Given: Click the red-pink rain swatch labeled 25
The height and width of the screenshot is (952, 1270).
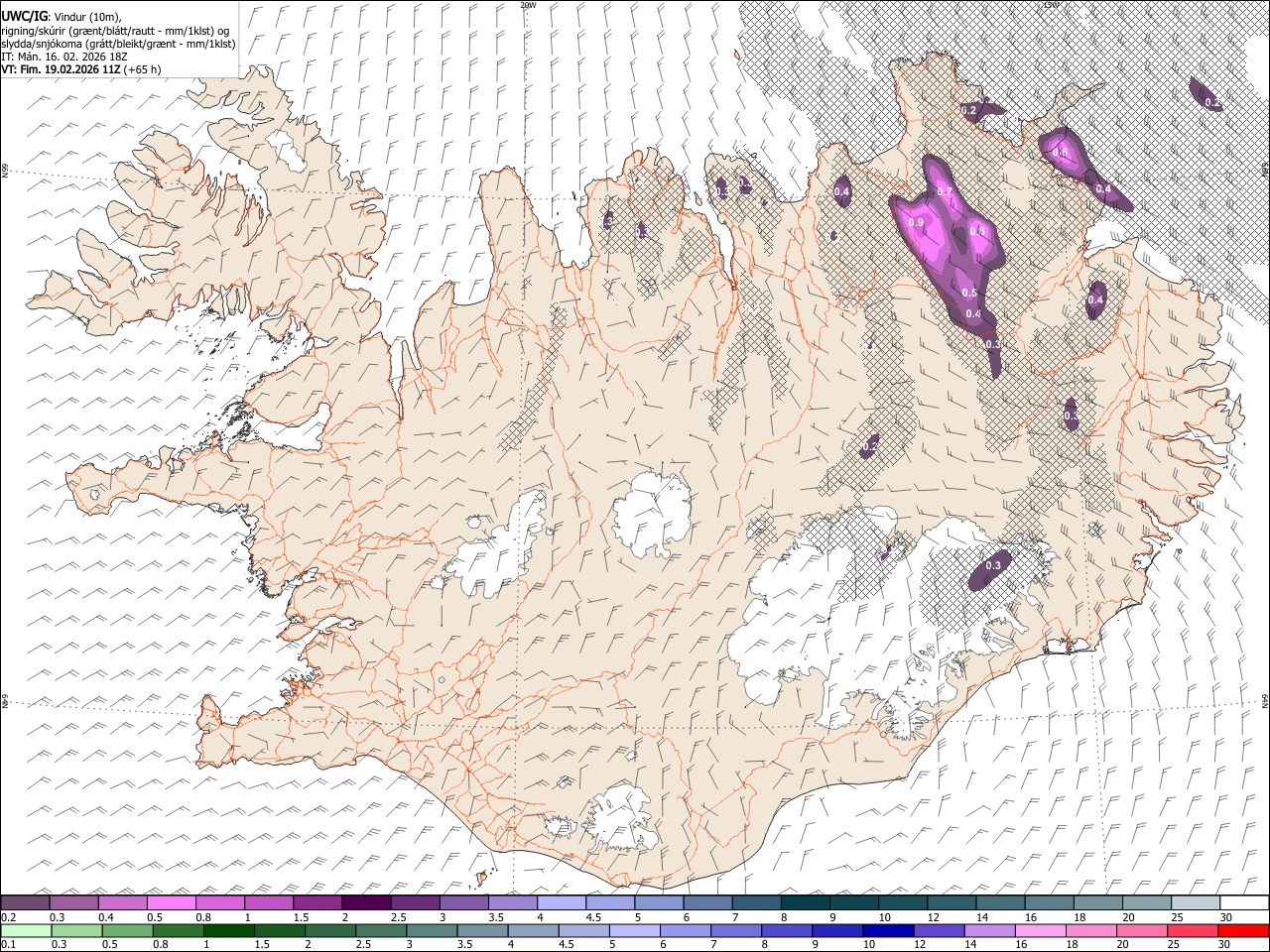Looking at the screenshot, I should 1193,930.
